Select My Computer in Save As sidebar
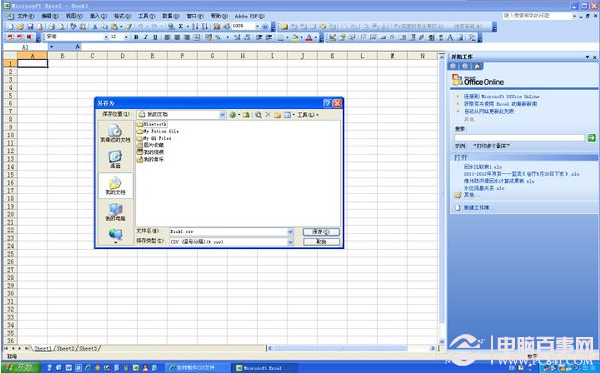Image resolution: width=600 pixels, height=373 pixels. coord(115,212)
